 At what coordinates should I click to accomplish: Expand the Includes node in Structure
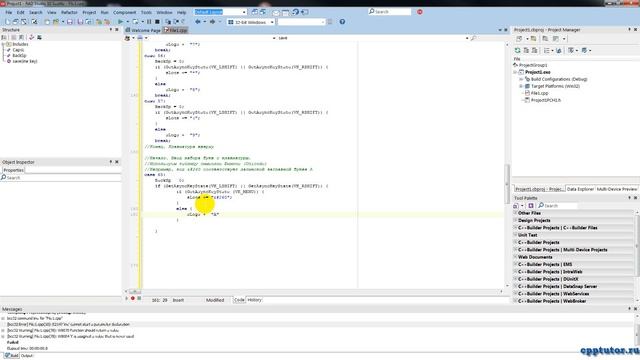[3, 44]
